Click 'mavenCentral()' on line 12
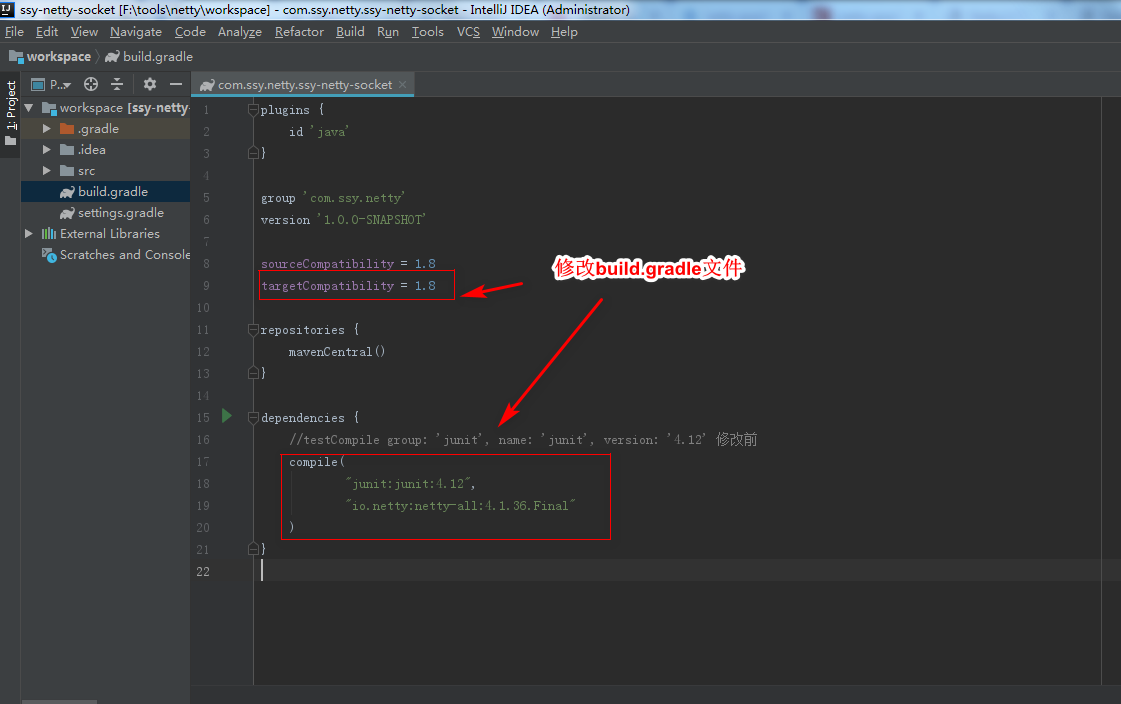The image size is (1121, 704). click(337, 352)
